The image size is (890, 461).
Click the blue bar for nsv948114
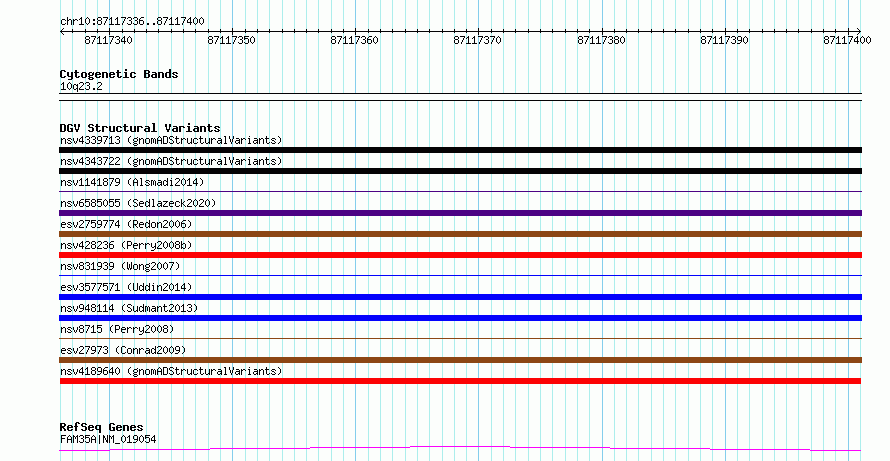coord(460,318)
